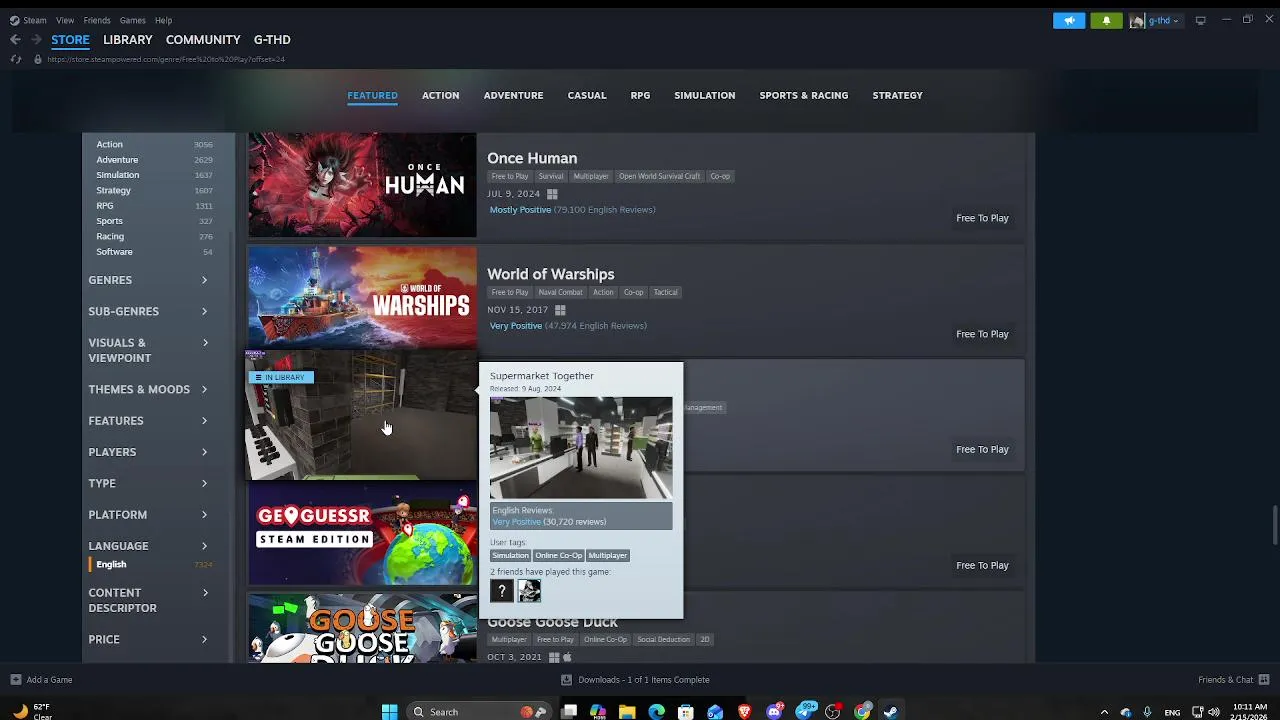Switch to the ADVENTURE tab

click(x=513, y=95)
